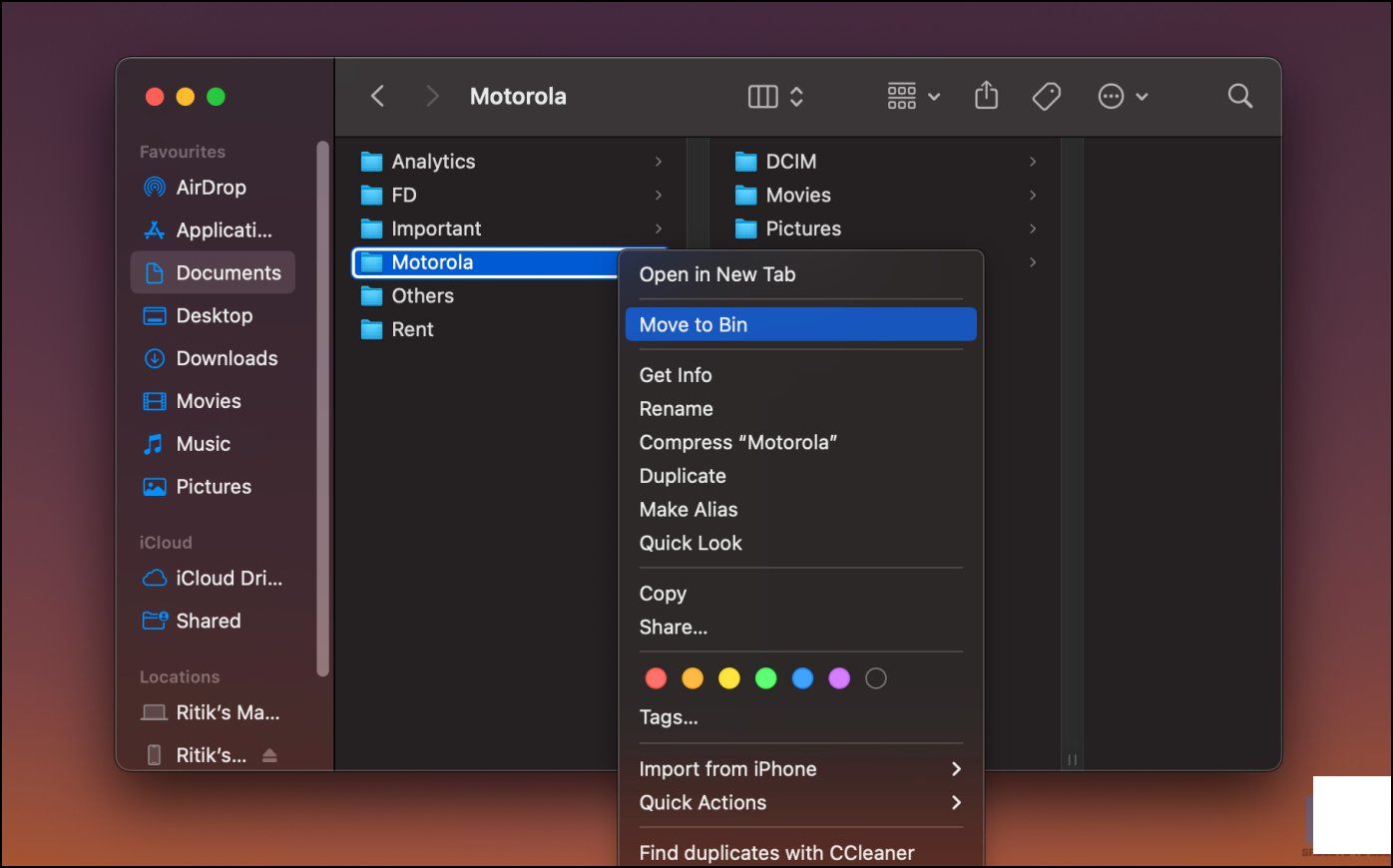
Task: Choose Tags… from context menu
Action: 800,717
